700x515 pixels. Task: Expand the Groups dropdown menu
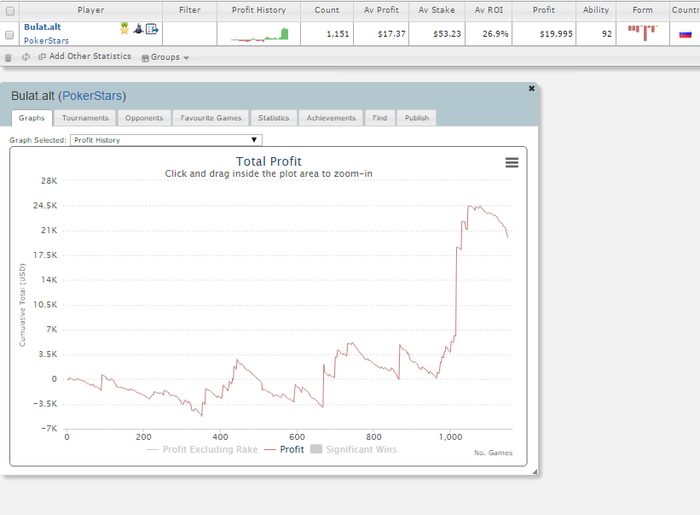tap(165, 57)
